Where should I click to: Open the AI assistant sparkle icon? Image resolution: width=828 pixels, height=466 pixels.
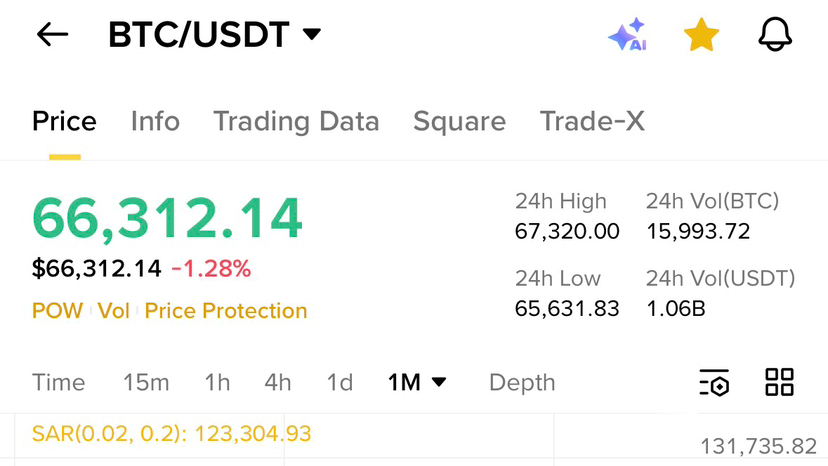pyautogui.click(x=628, y=36)
